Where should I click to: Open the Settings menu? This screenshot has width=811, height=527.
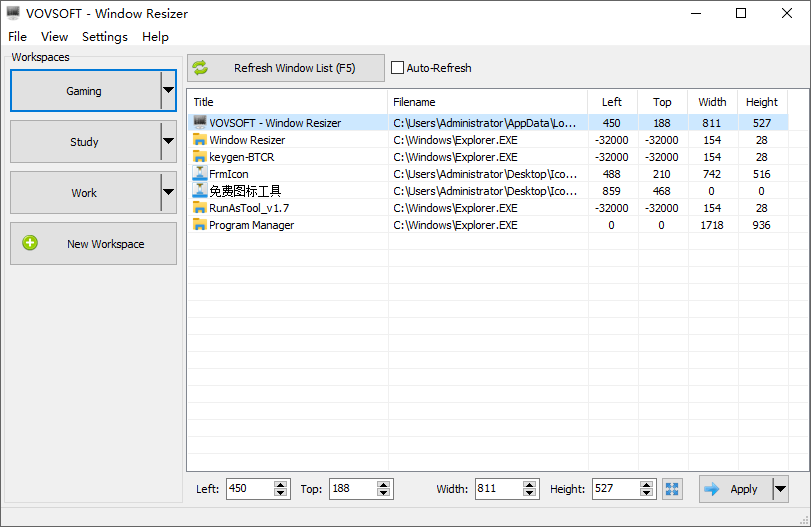click(104, 37)
